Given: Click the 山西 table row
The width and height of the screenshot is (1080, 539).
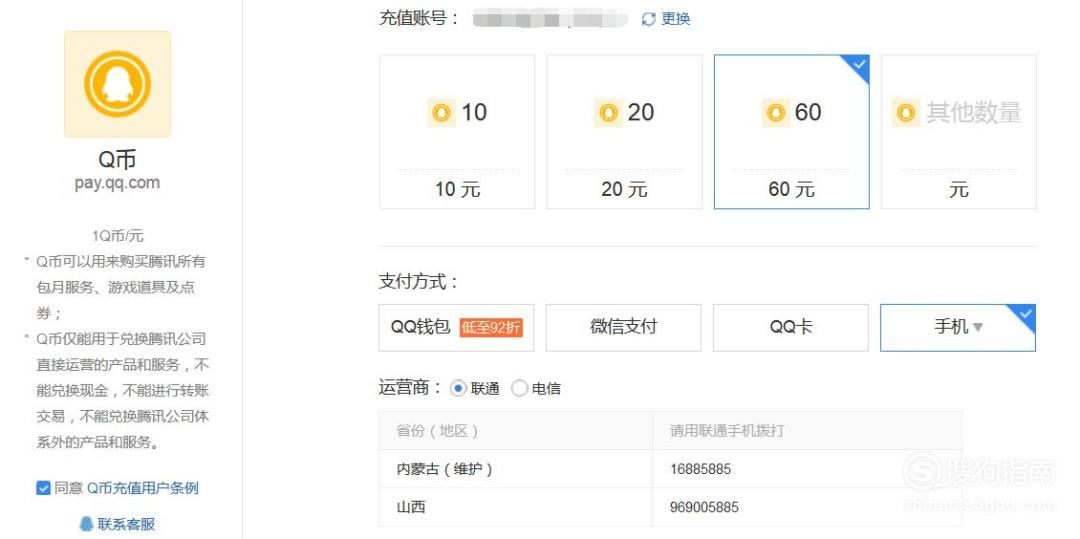Looking at the screenshot, I should [x=670, y=507].
